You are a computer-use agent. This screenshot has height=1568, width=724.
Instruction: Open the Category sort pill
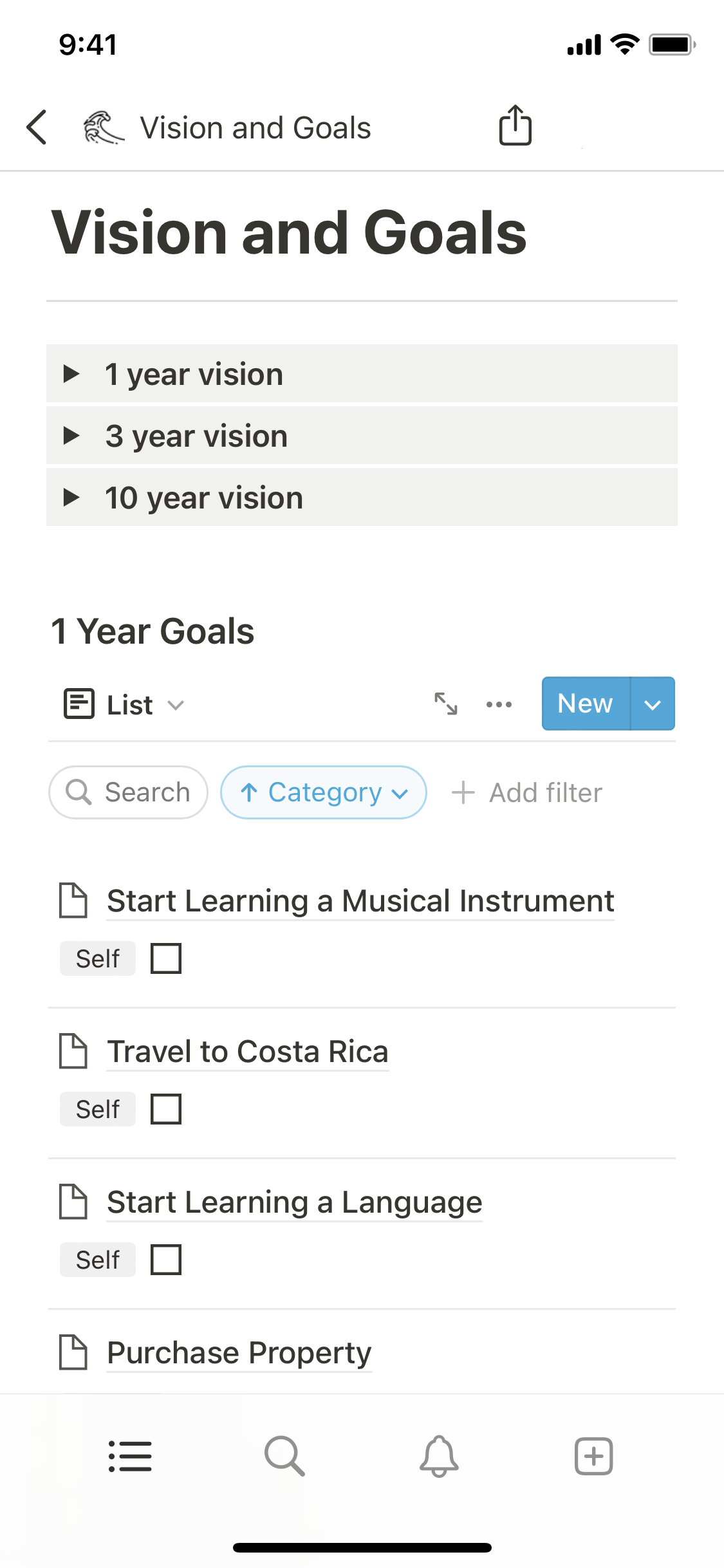pos(324,792)
